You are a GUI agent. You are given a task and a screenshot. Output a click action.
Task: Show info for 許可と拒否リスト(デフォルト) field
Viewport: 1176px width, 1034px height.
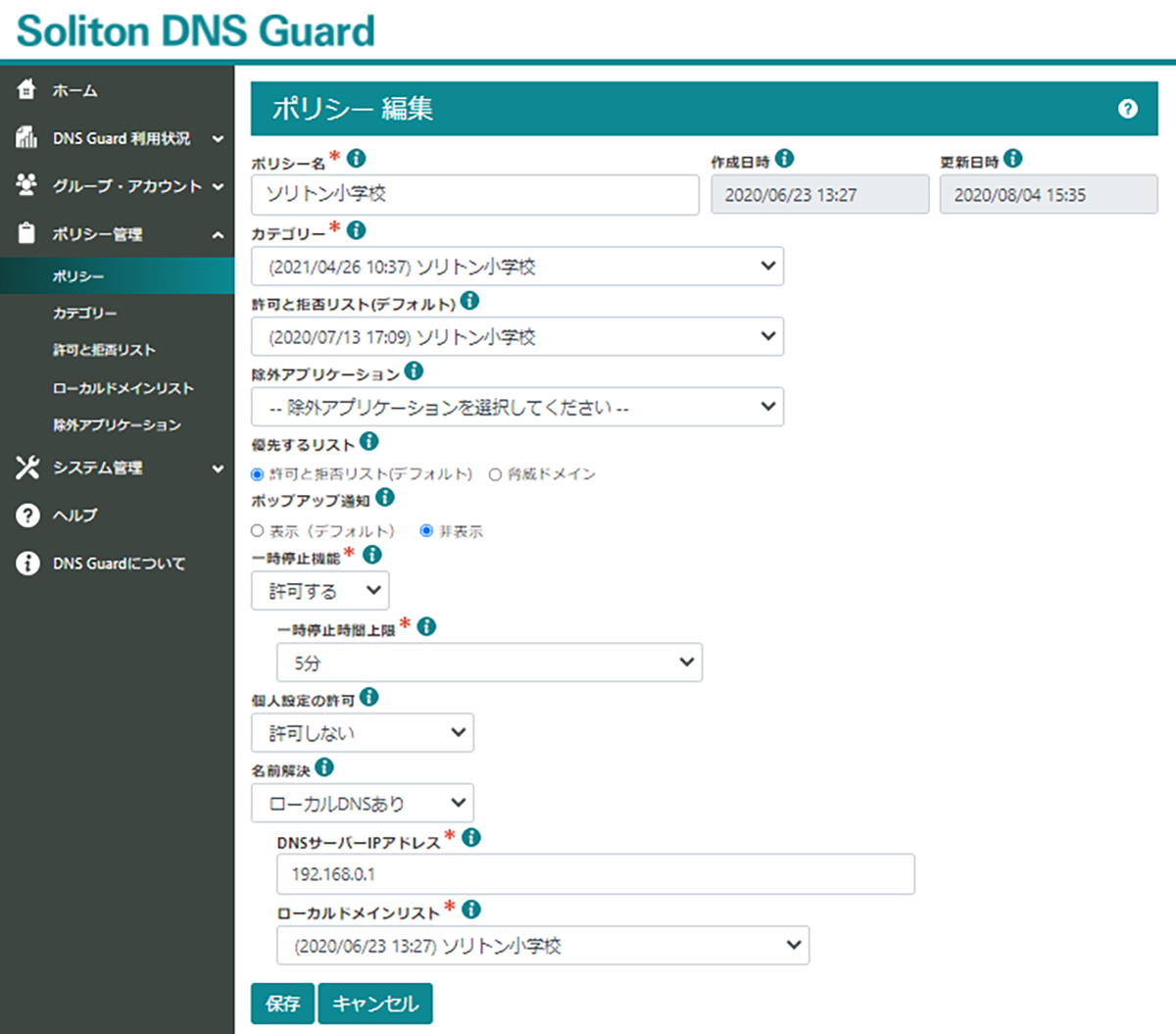click(x=470, y=301)
